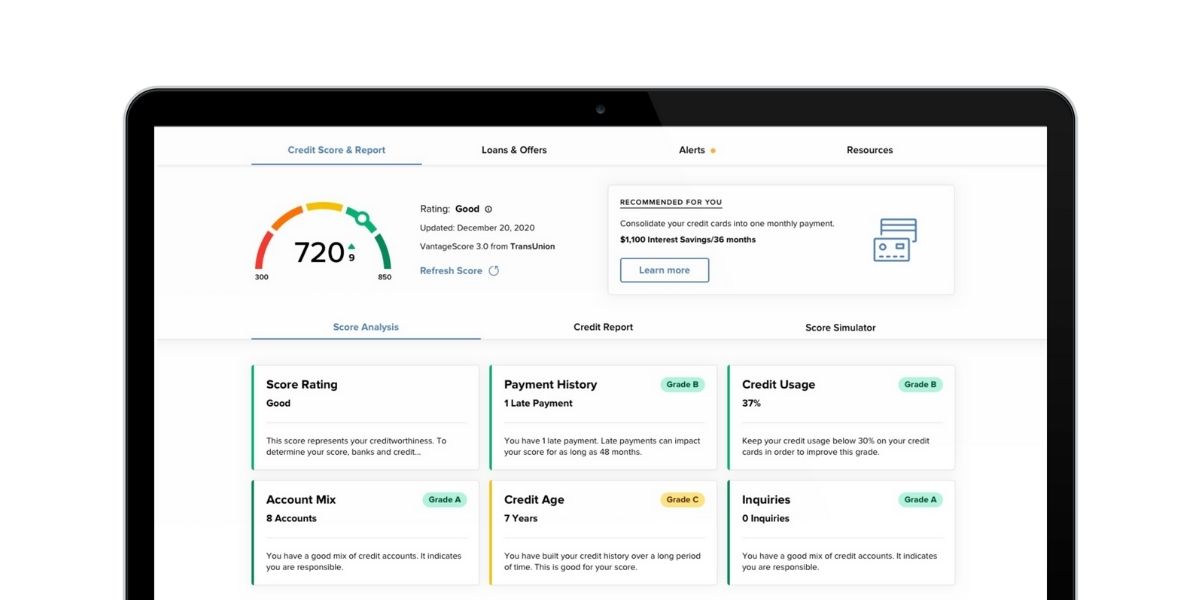This screenshot has height=600, width=1200.
Task: Click the refresh arrow icon beside Refresh Score
Action: point(494,271)
